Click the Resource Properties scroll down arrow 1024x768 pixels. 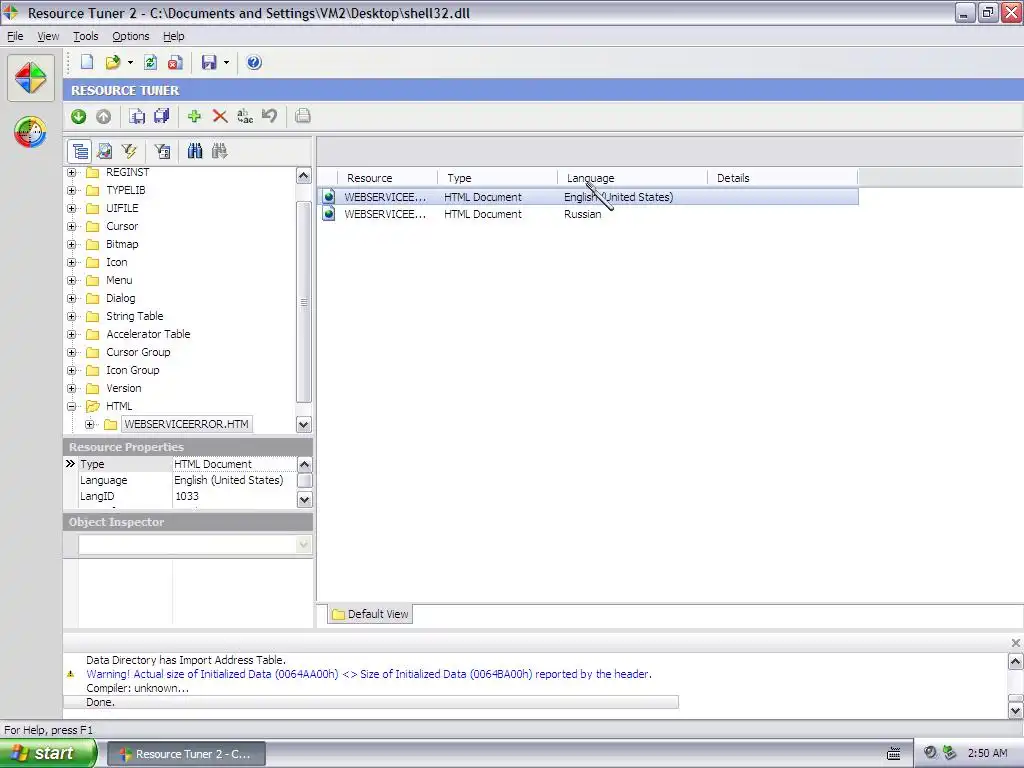tap(304, 500)
